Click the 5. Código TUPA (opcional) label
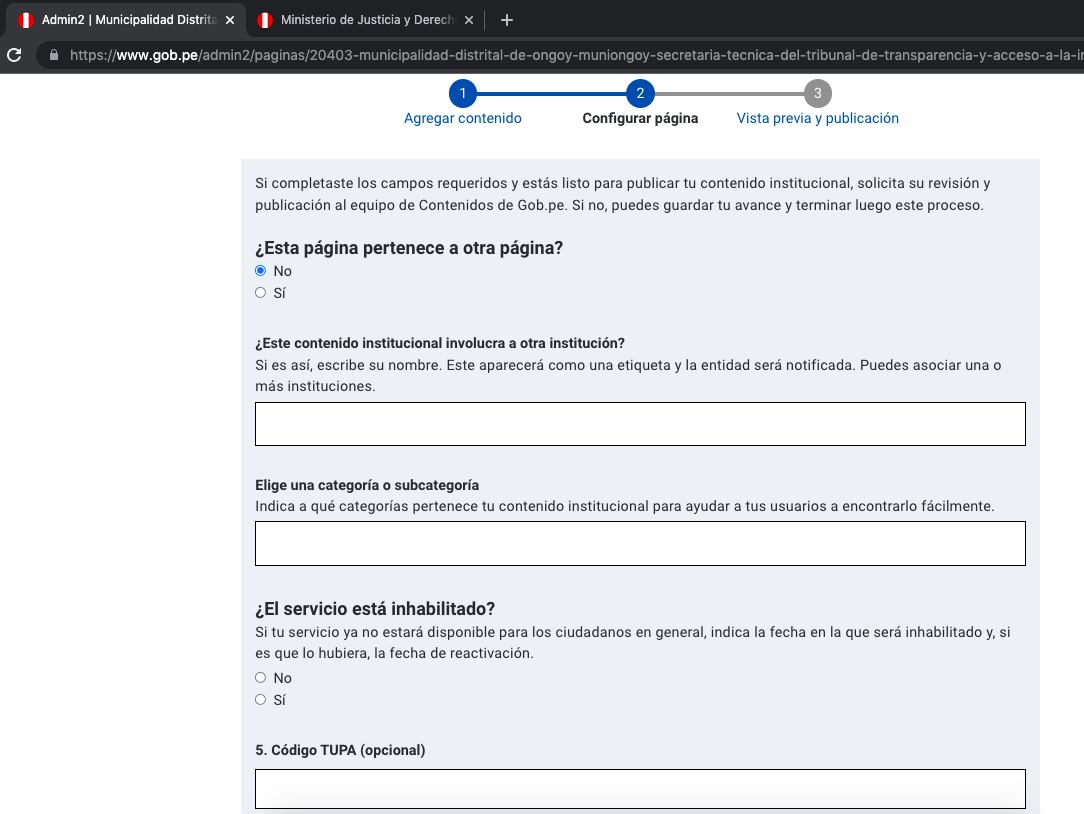Image resolution: width=1084 pixels, height=814 pixels. [340, 750]
